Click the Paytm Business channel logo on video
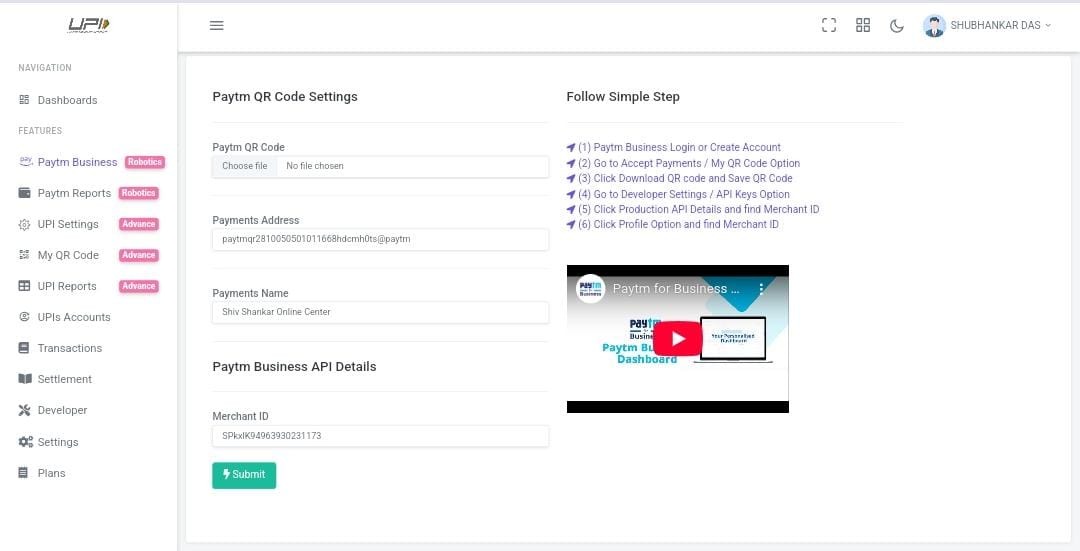Screen dimensions: 1080x551 [x=590, y=289]
